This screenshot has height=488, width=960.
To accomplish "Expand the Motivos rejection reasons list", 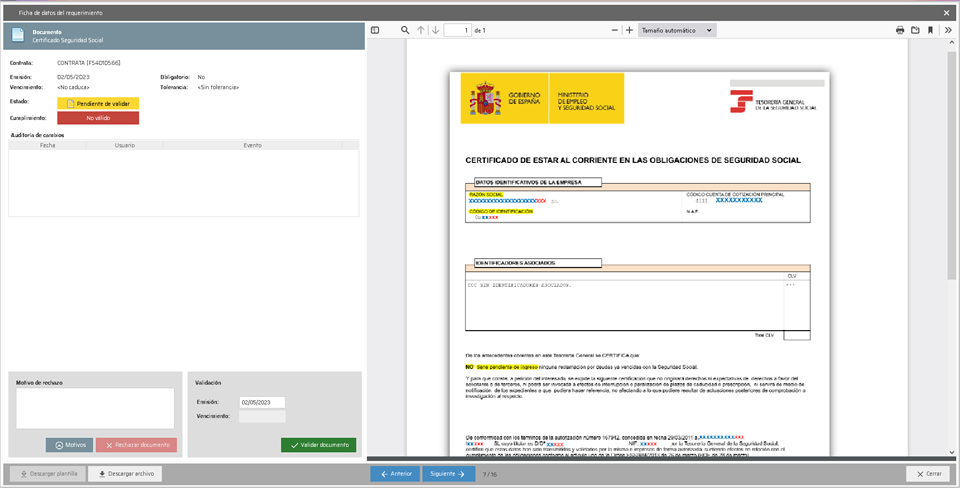I will (68, 445).
